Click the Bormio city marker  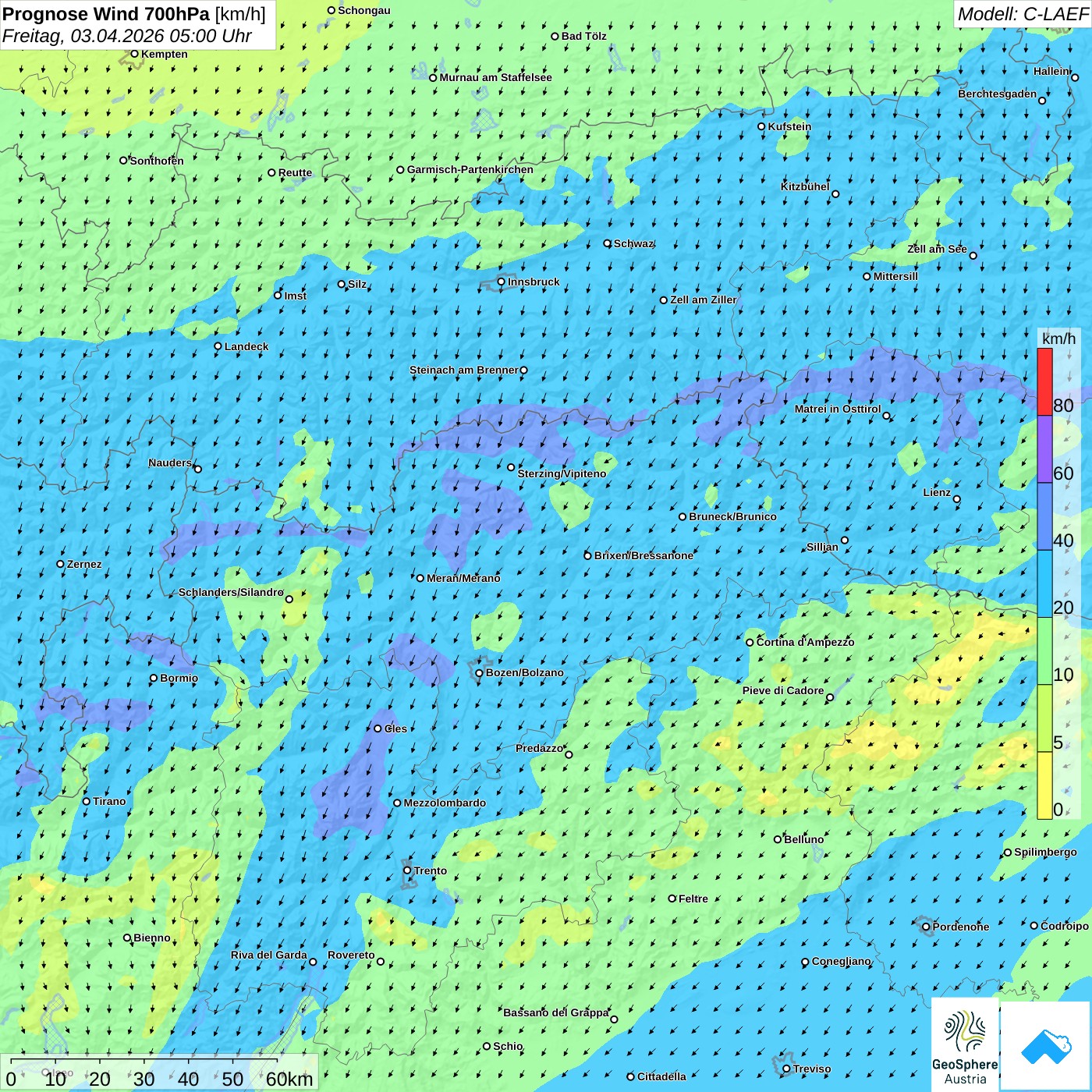pyautogui.click(x=154, y=678)
